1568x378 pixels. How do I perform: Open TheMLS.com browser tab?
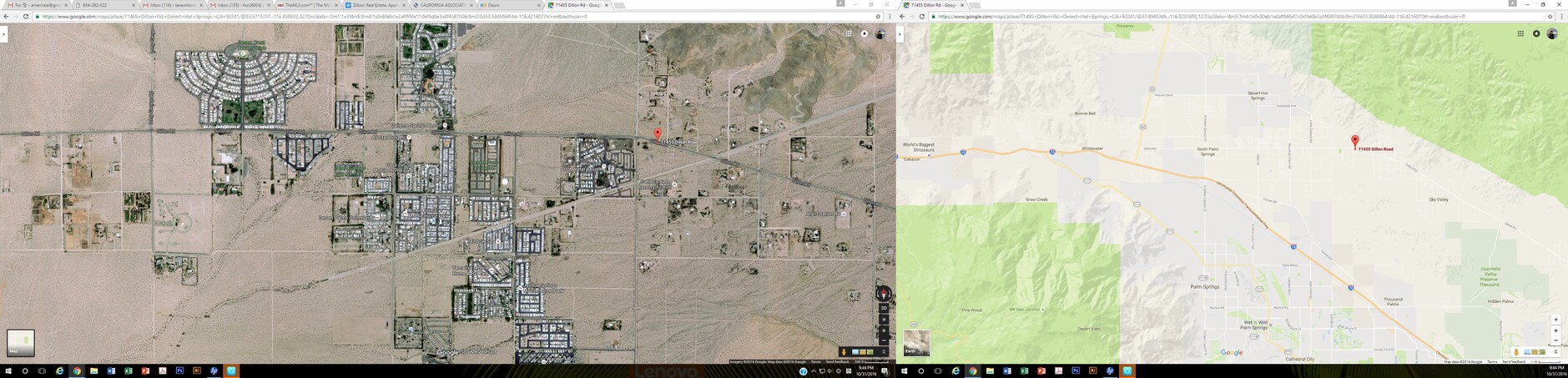click(x=308, y=5)
